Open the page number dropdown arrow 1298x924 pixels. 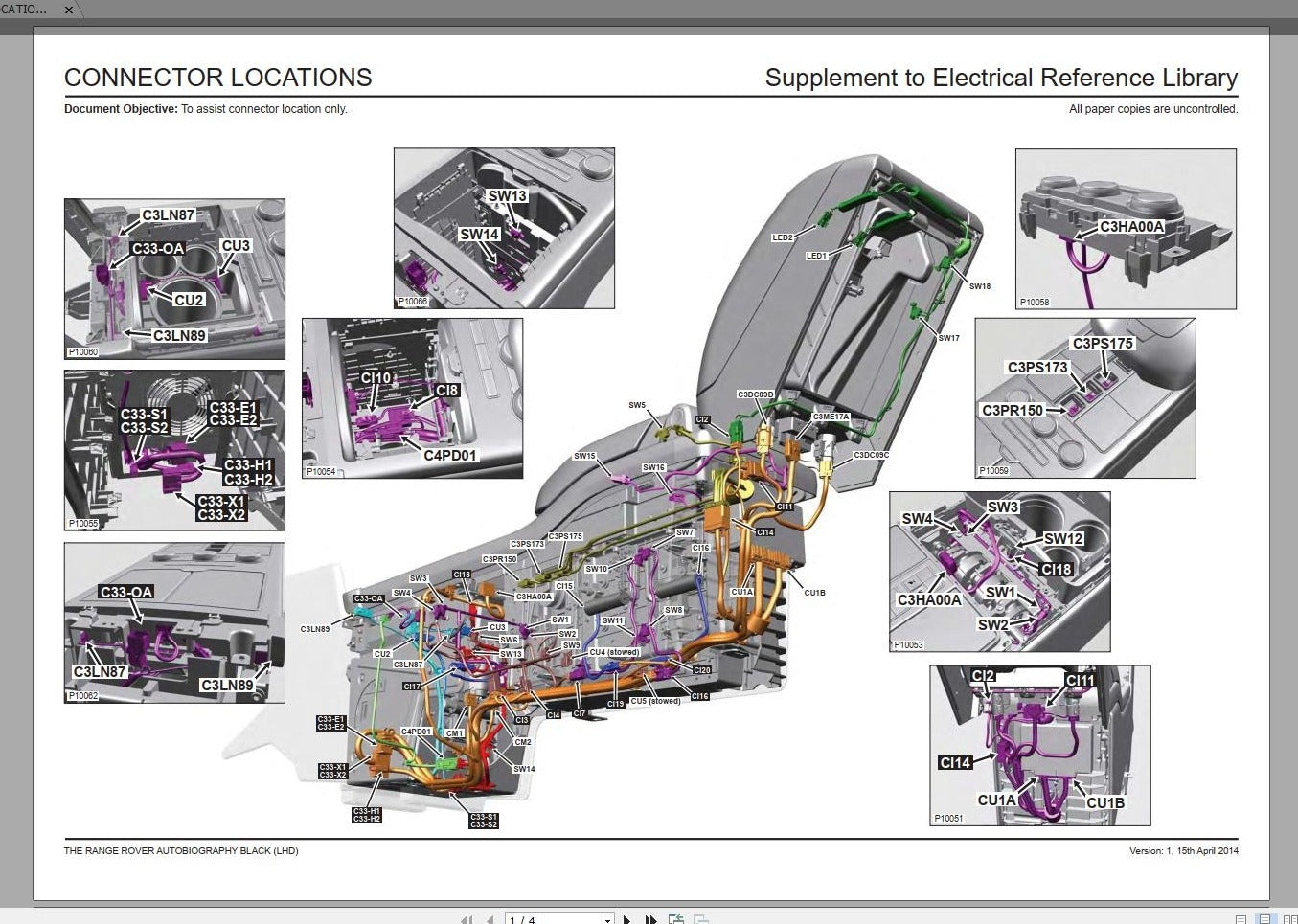607,919
